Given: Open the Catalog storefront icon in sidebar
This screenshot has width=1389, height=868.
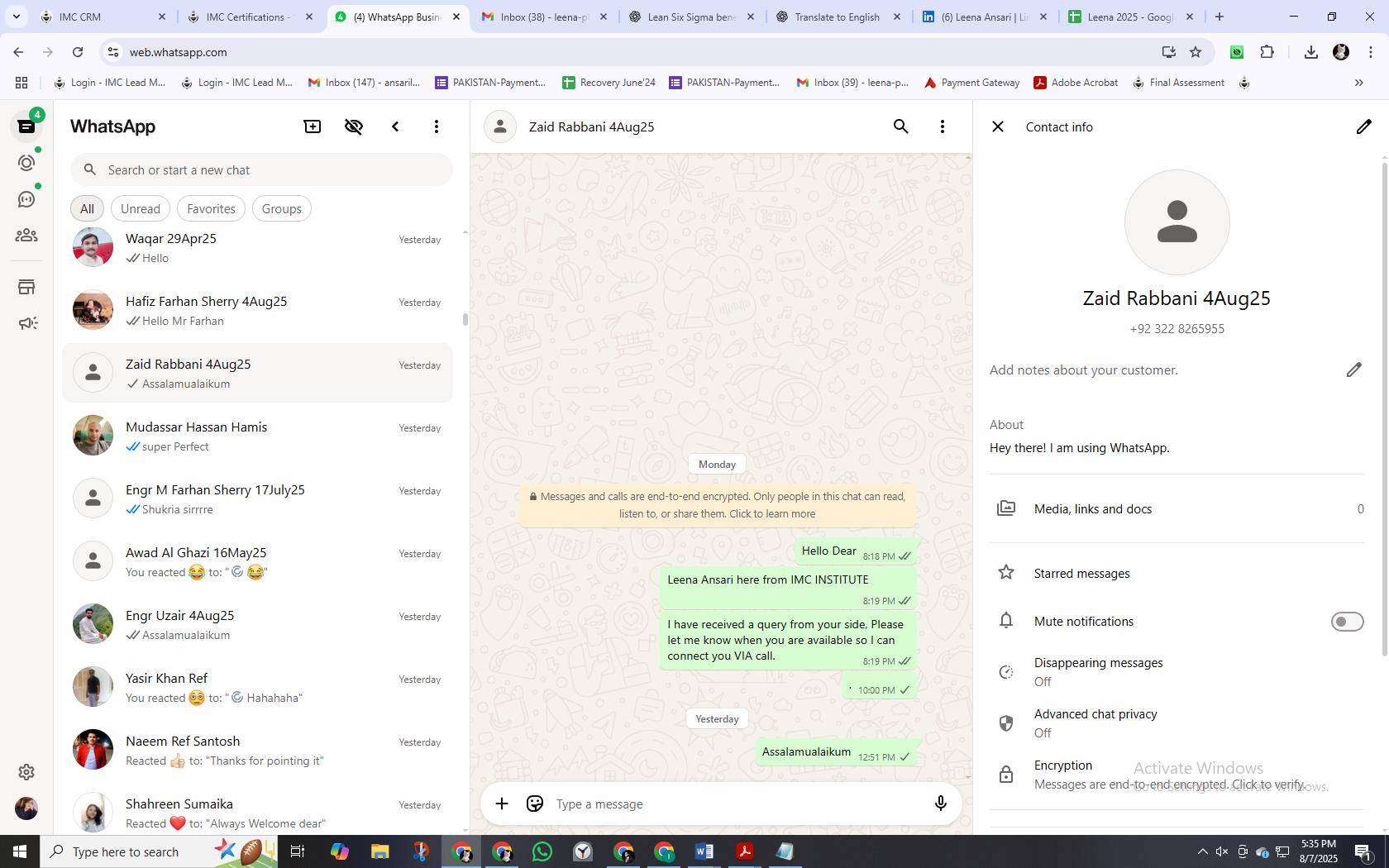Looking at the screenshot, I should click(26, 287).
